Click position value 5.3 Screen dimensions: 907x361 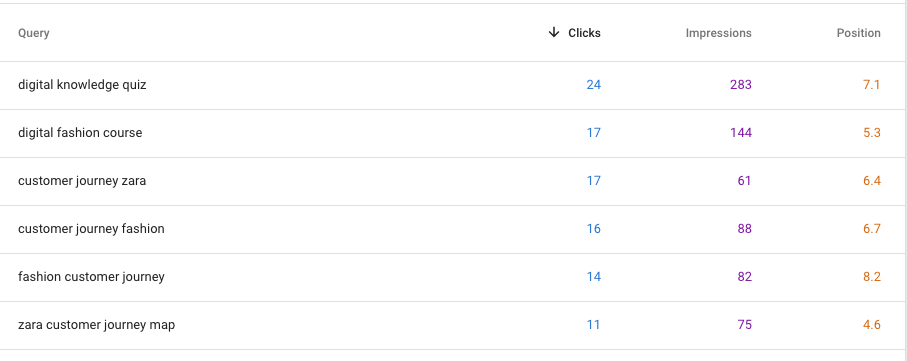coord(872,133)
